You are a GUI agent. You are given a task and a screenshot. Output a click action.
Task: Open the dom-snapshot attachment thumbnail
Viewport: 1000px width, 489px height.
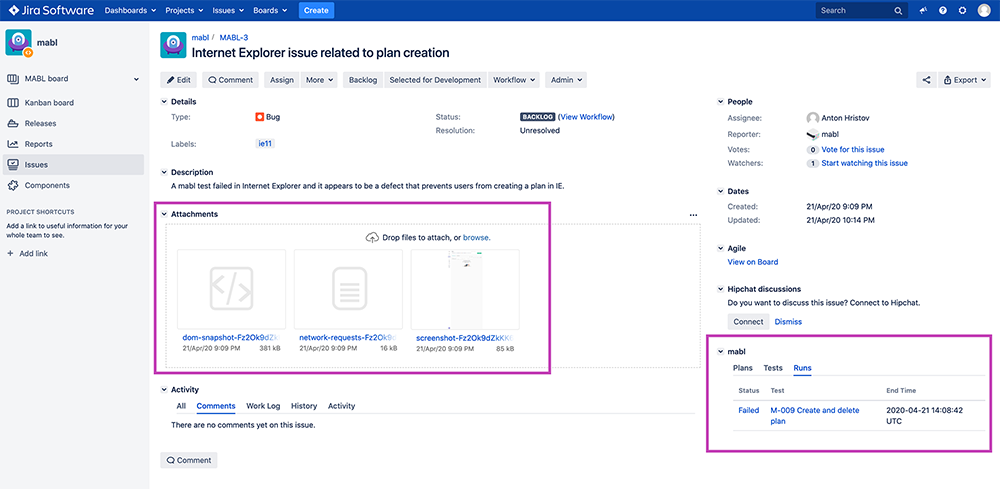(232, 289)
